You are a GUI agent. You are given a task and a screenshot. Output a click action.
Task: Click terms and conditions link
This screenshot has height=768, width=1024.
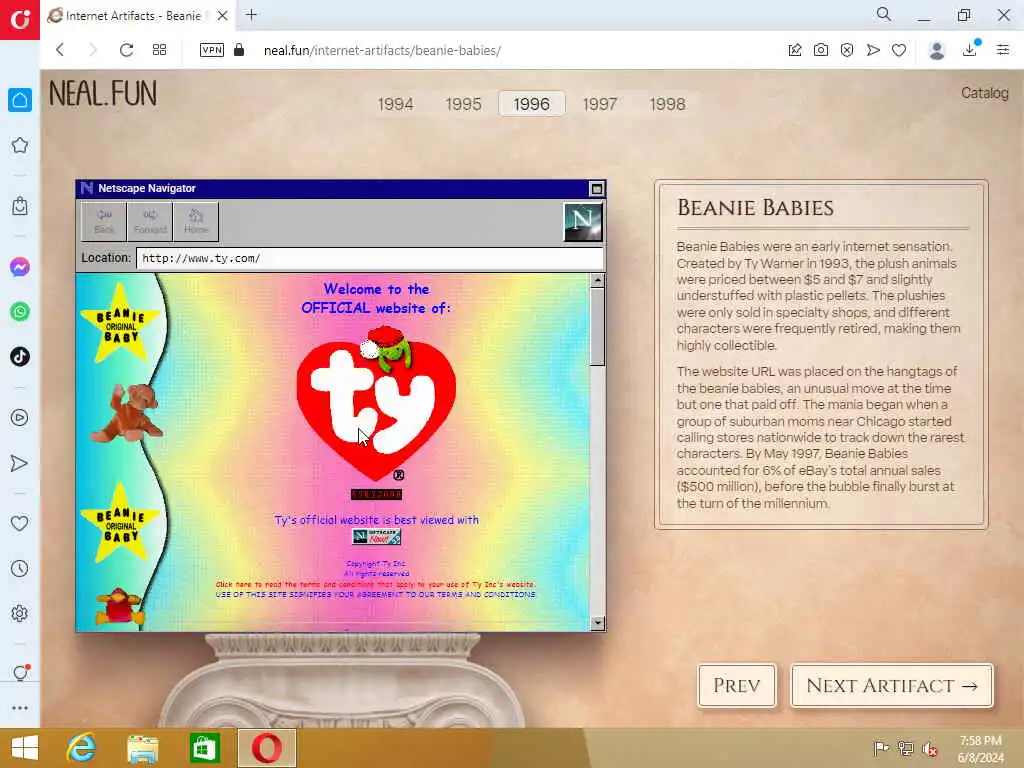pyautogui.click(x=376, y=584)
